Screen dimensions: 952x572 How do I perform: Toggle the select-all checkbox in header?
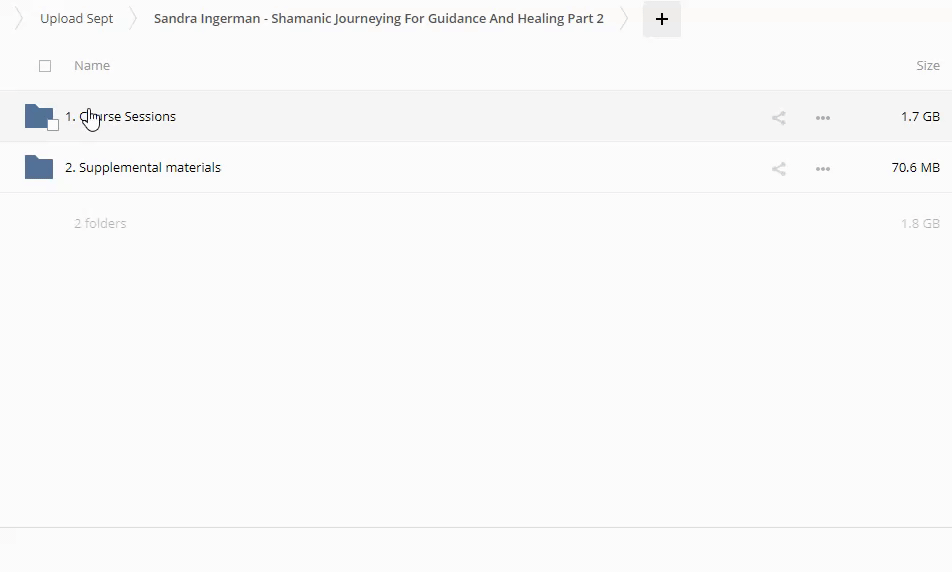pyautogui.click(x=45, y=66)
